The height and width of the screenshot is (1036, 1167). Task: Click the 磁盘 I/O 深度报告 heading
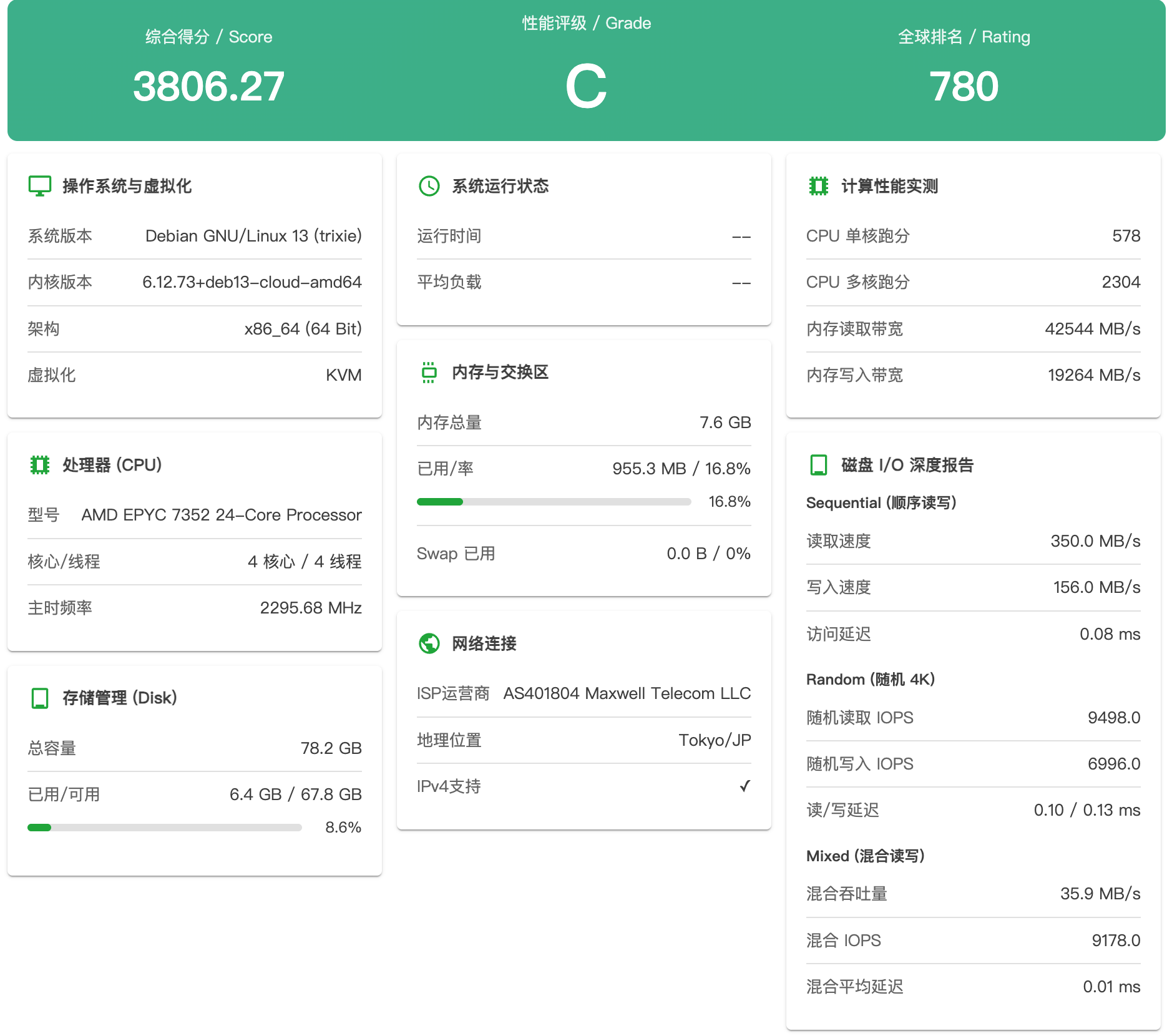click(907, 465)
